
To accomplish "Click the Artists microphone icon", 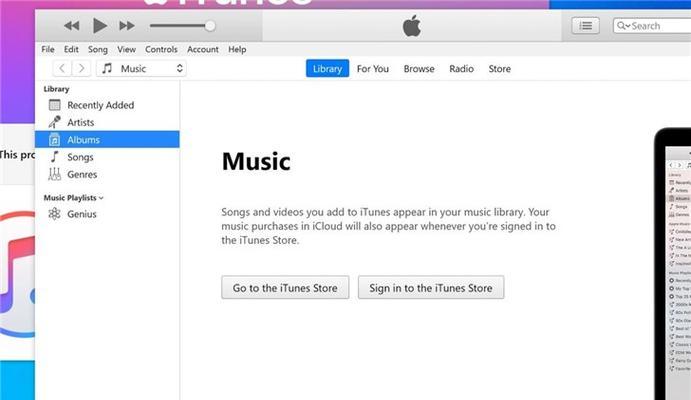I will point(55,122).
